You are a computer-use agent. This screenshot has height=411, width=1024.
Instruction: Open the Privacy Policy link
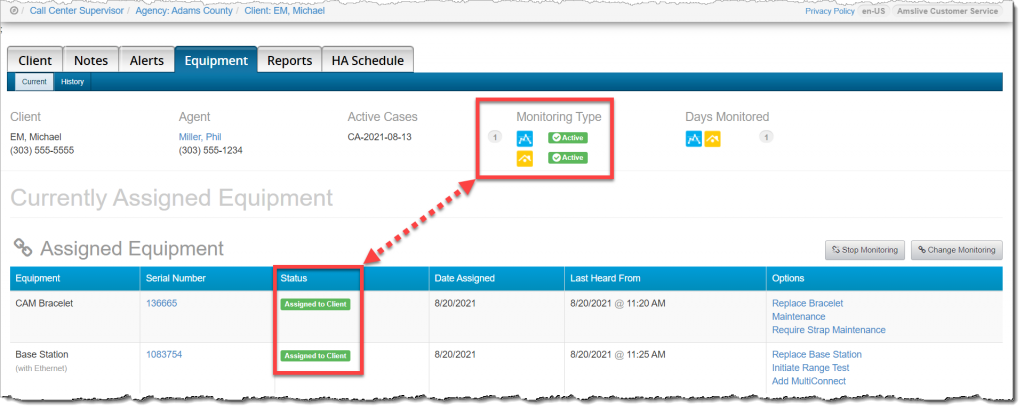click(830, 11)
